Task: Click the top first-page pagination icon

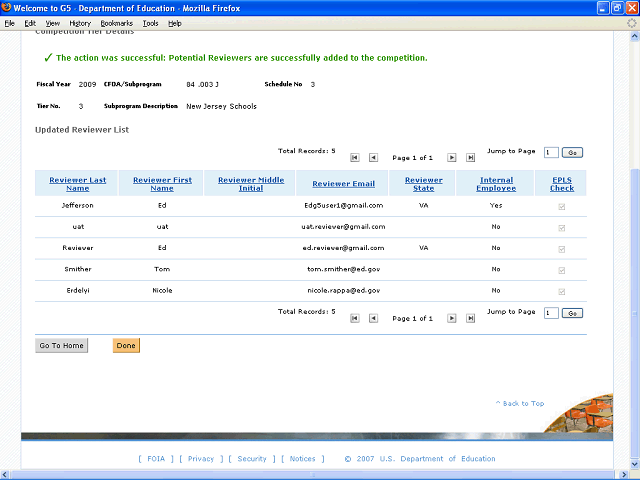Action: click(x=354, y=158)
